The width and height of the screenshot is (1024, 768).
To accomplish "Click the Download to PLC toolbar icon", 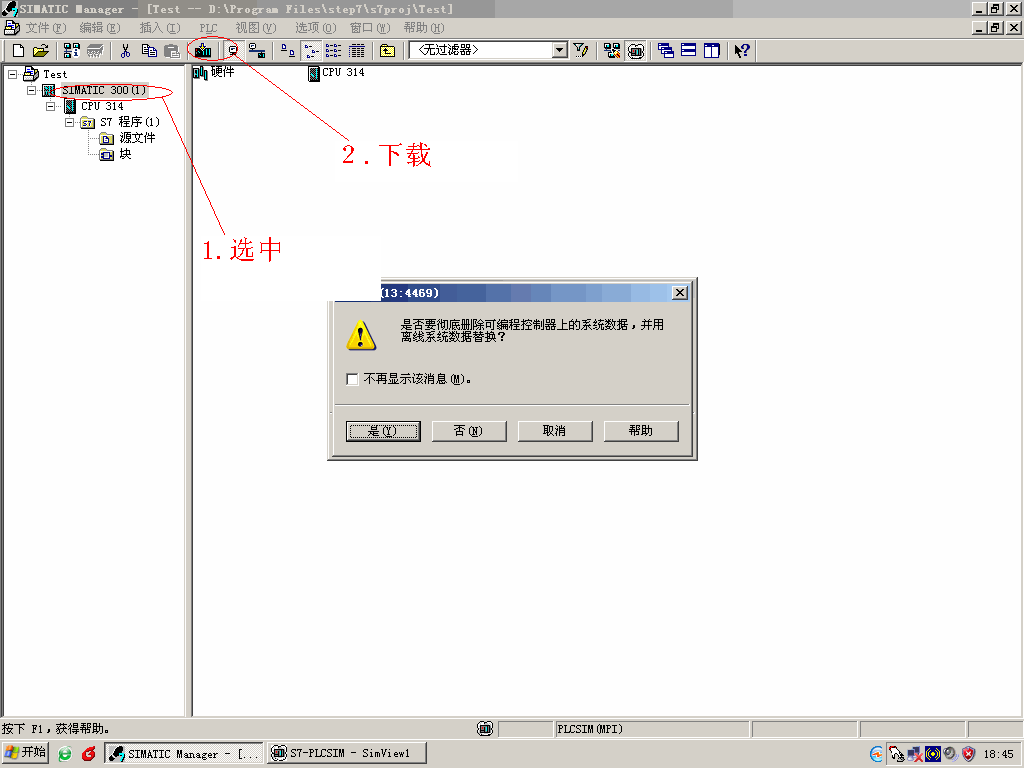I will [x=203, y=50].
